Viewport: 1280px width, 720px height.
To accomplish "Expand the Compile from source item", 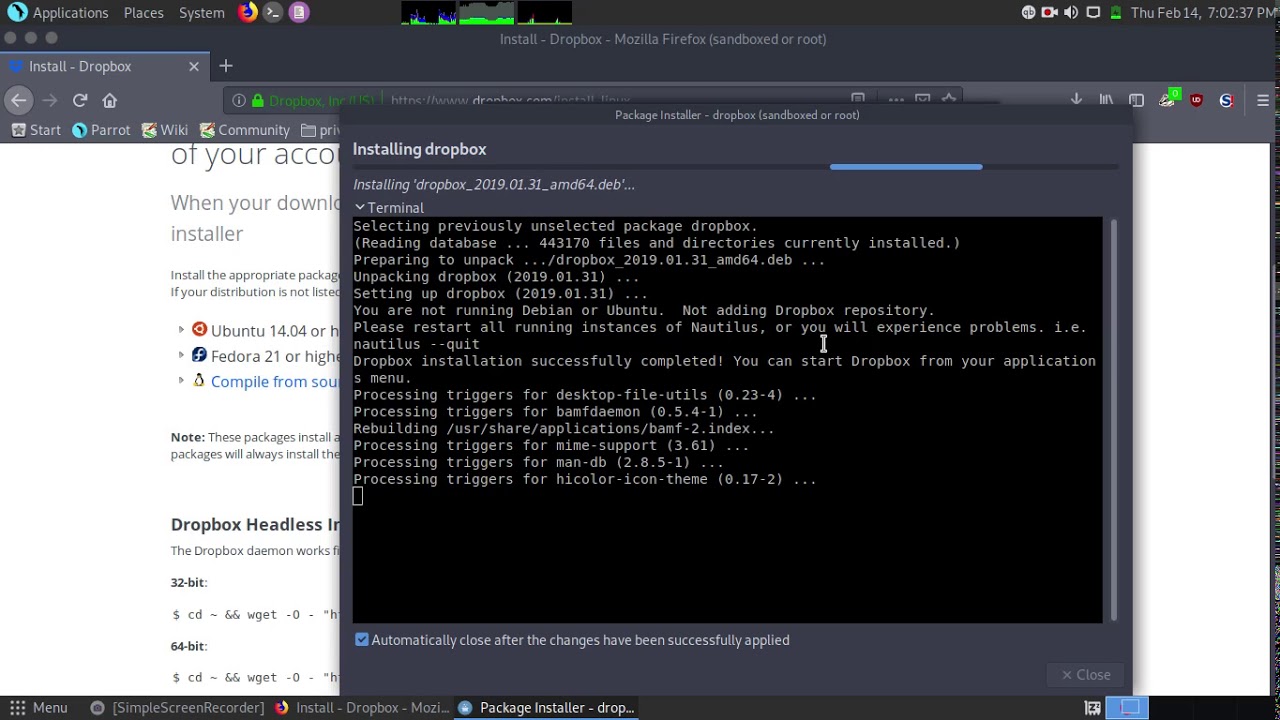I will tap(181, 380).
